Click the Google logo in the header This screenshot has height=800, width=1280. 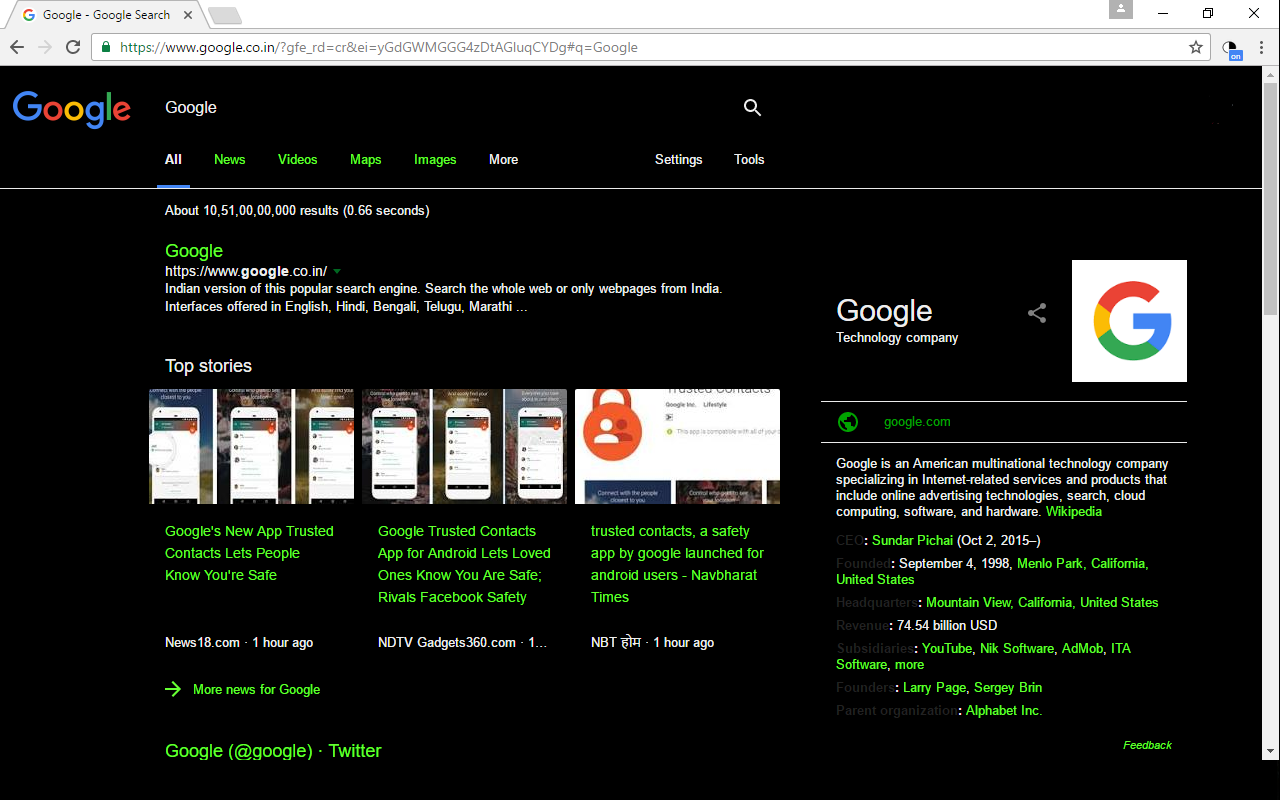[x=72, y=109]
